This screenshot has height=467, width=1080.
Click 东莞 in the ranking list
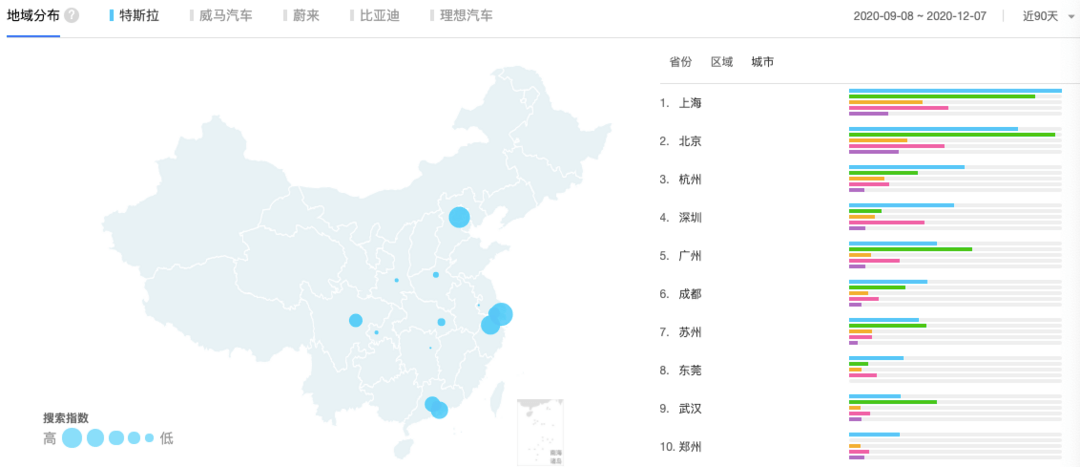690,371
